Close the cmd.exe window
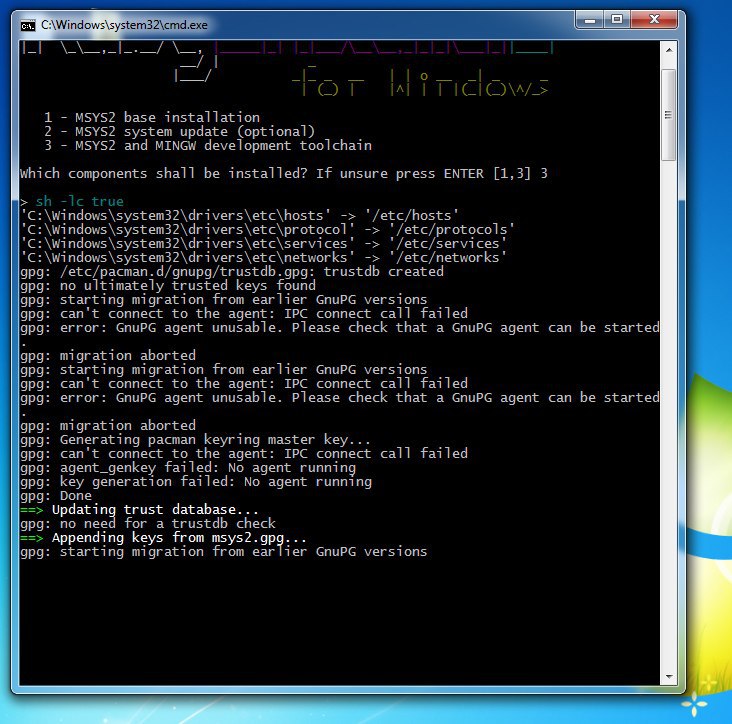Screen dimensions: 732x724 pos(654,20)
